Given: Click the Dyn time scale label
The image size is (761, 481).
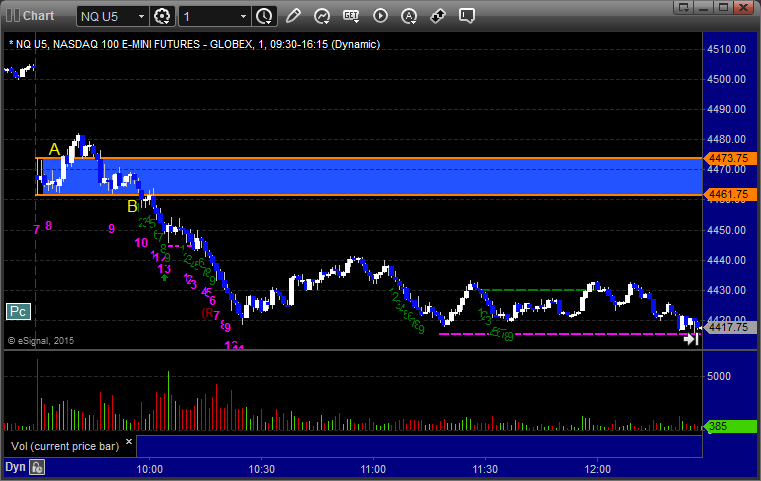Looking at the screenshot, I should 14,466.
